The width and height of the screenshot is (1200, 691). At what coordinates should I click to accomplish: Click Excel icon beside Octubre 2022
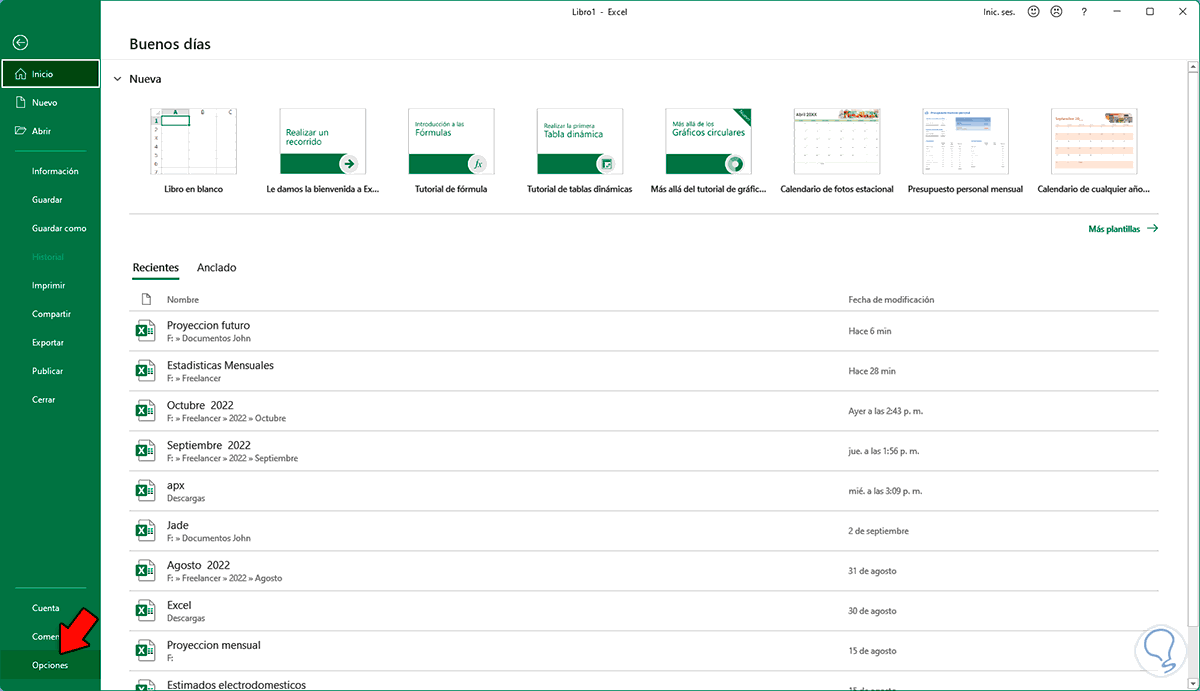(145, 411)
